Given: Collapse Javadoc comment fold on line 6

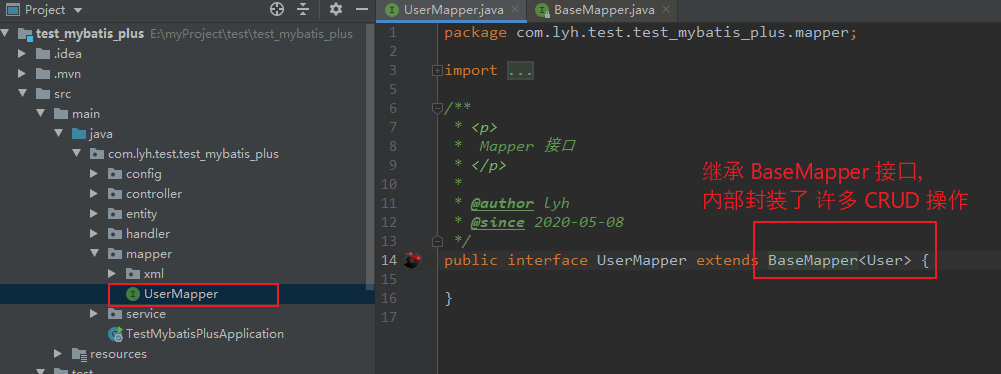Looking at the screenshot, I should 437,108.
